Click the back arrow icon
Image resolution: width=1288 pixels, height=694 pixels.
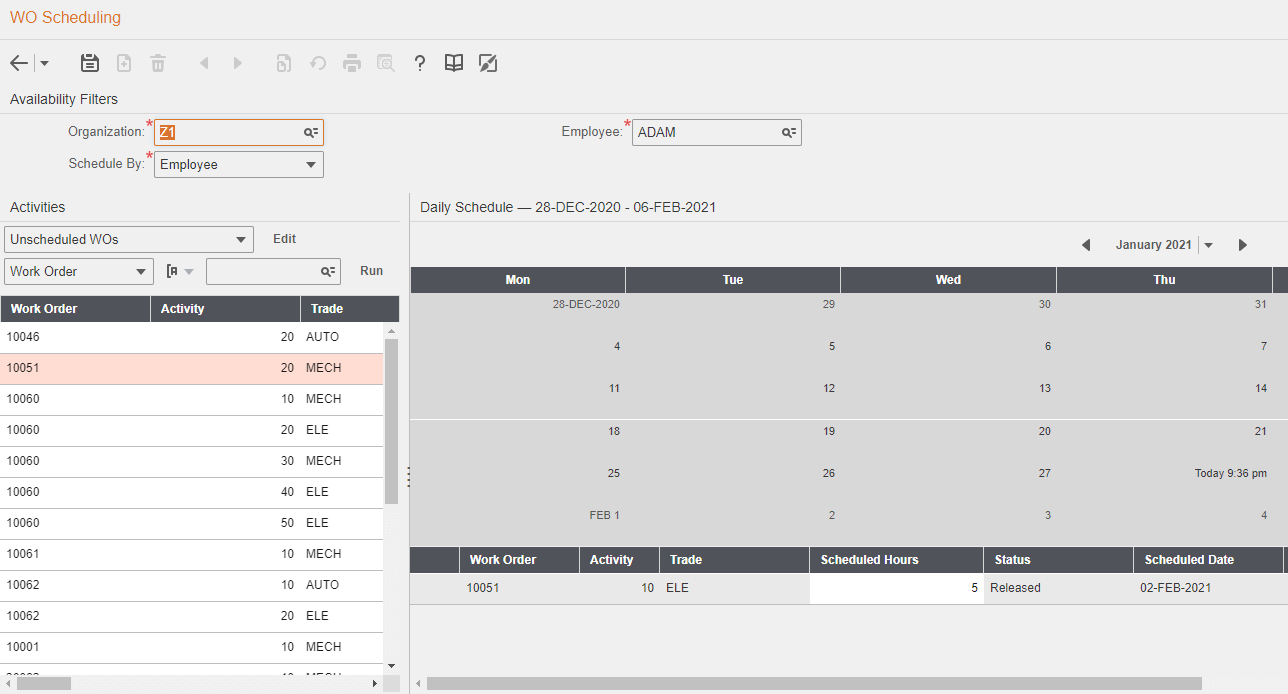(19, 63)
